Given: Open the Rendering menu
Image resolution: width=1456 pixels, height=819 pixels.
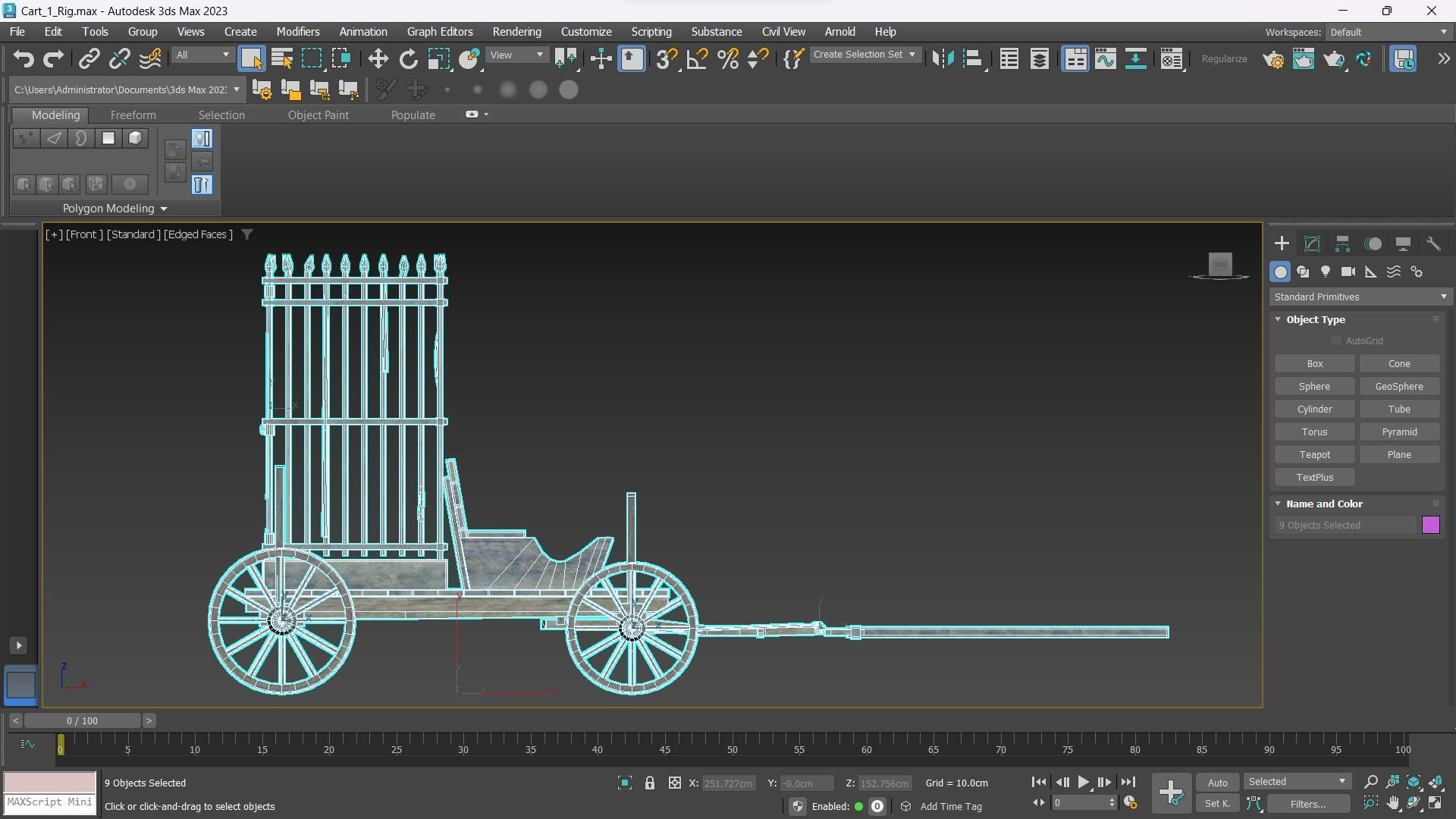Looking at the screenshot, I should click(516, 32).
